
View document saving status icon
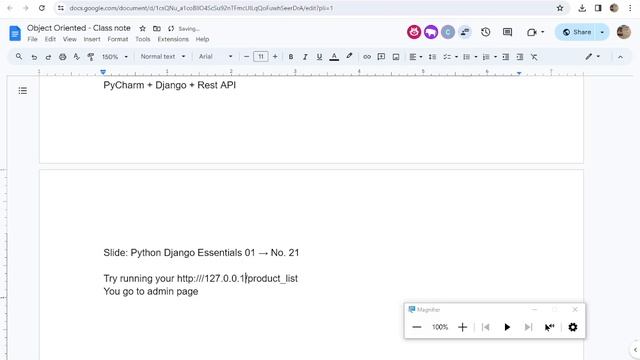tap(171, 29)
